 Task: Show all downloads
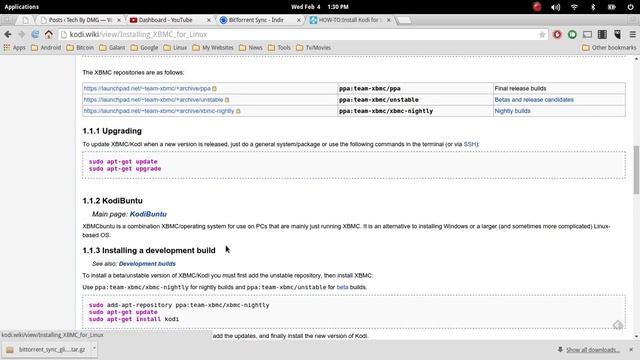[593, 350]
